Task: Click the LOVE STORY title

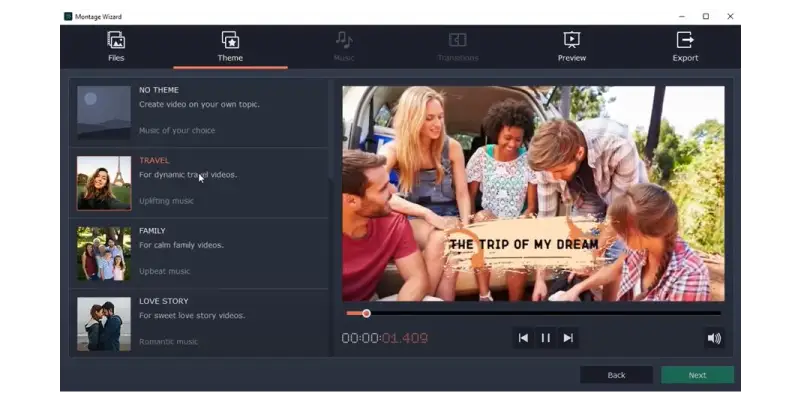Action: [x=163, y=301]
